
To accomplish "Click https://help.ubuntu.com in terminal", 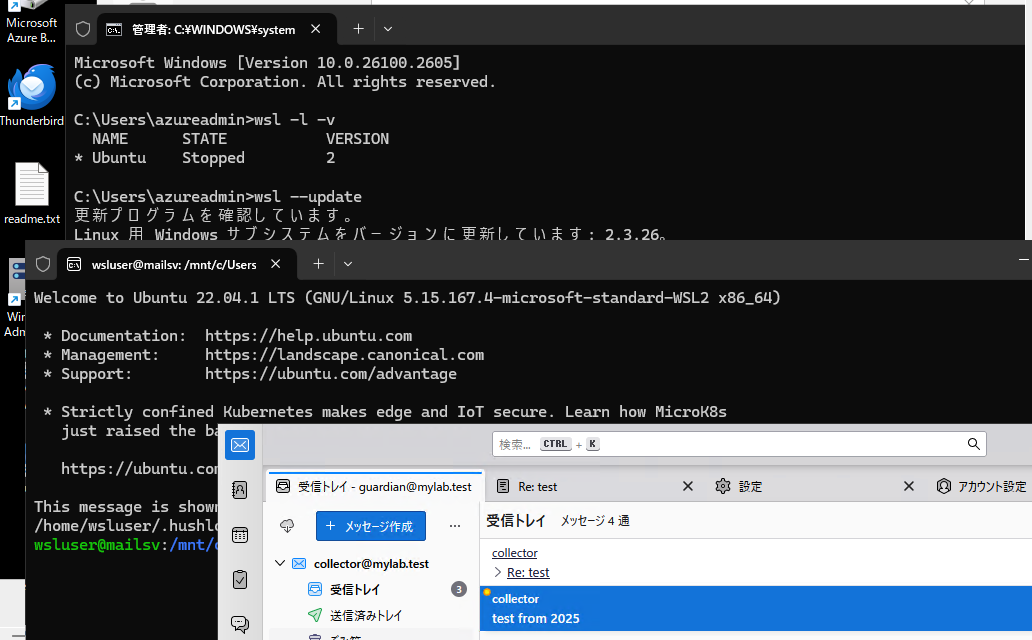I will tap(308, 336).
